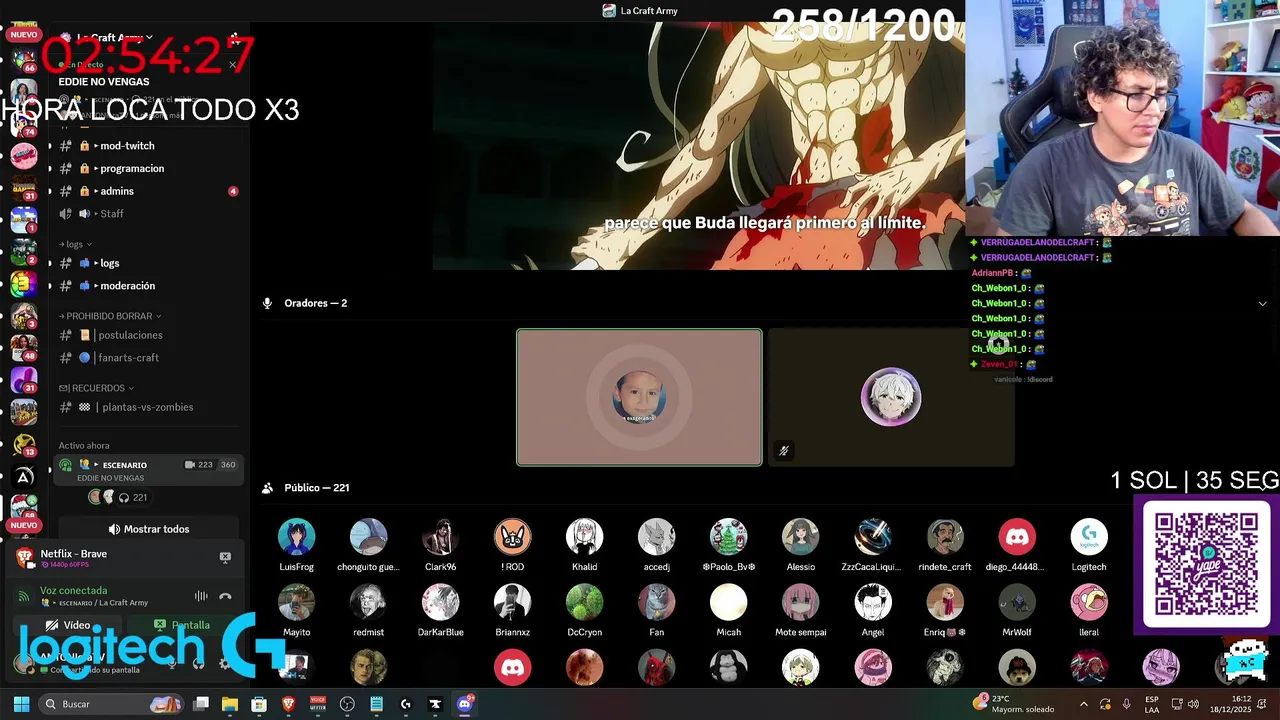Screen dimensions: 1280x720
Task: Open File Explorer from the taskbar
Action: pos(230,704)
